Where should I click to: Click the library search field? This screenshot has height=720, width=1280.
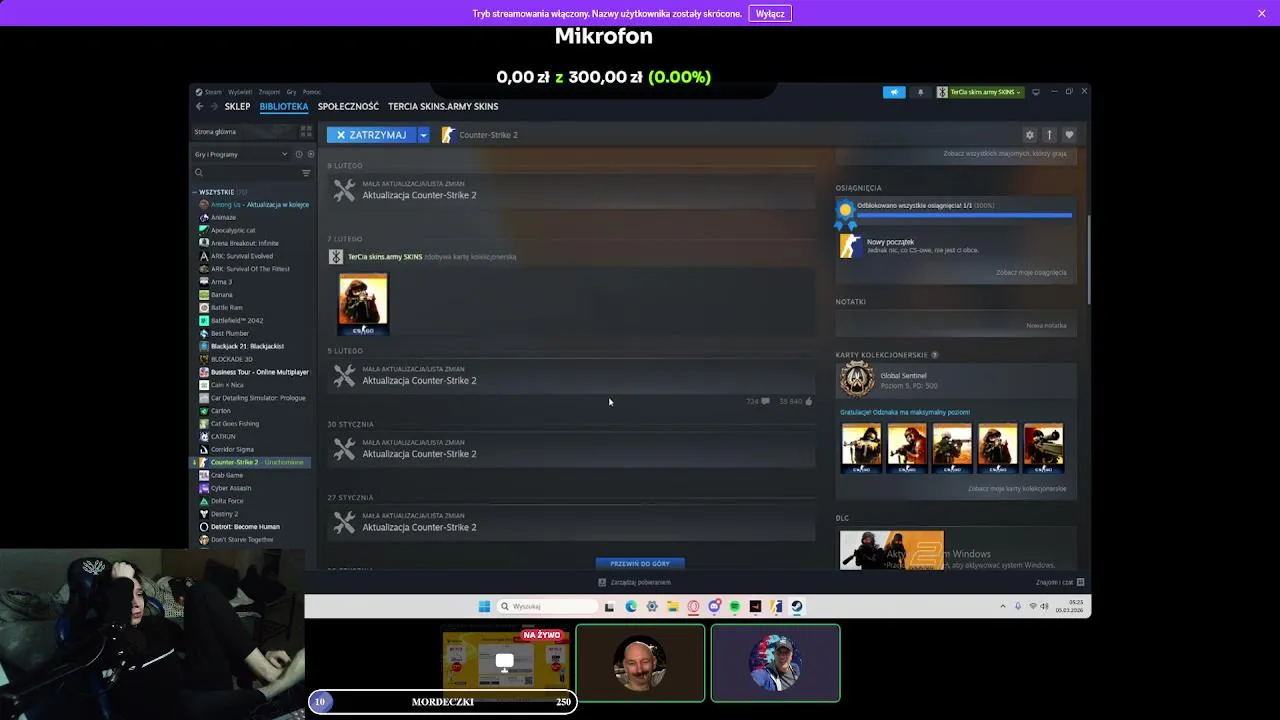(247, 173)
